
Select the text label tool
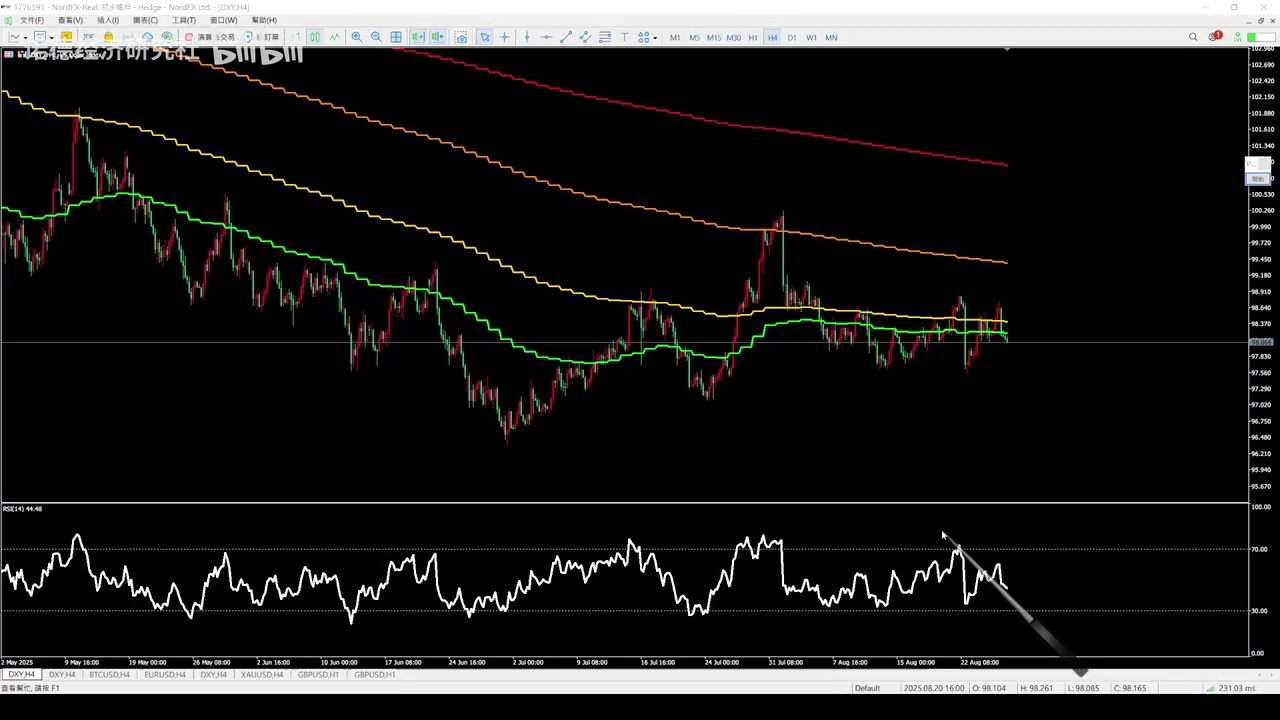(625, 37)
